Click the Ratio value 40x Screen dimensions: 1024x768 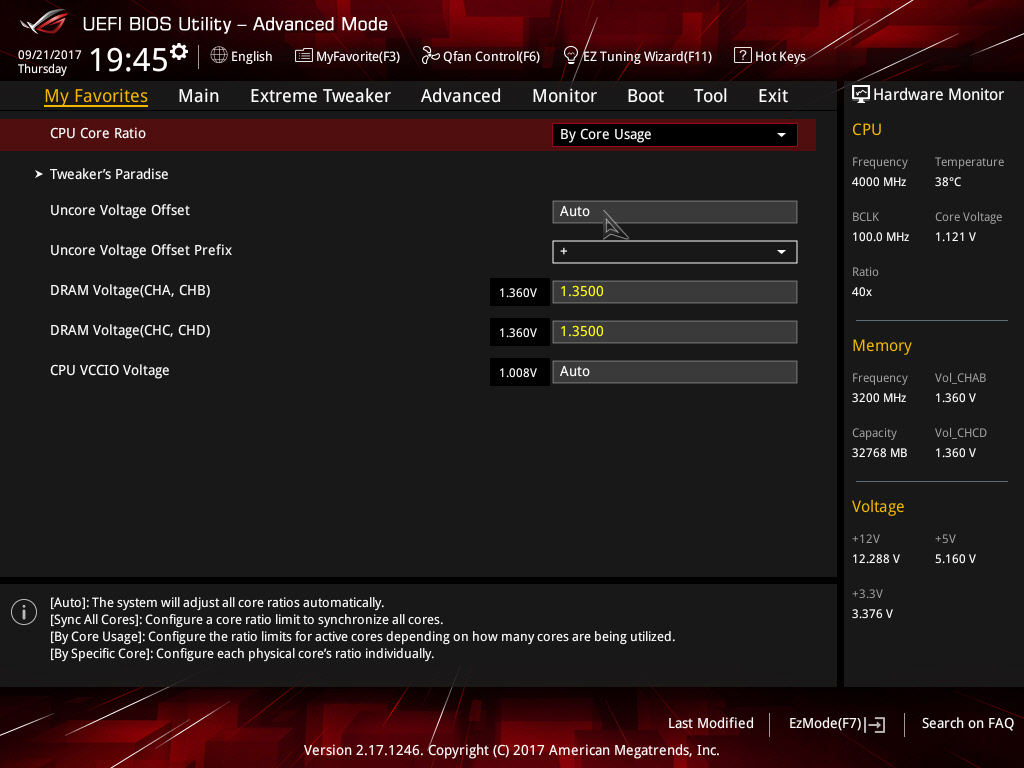tap(861, 292)
